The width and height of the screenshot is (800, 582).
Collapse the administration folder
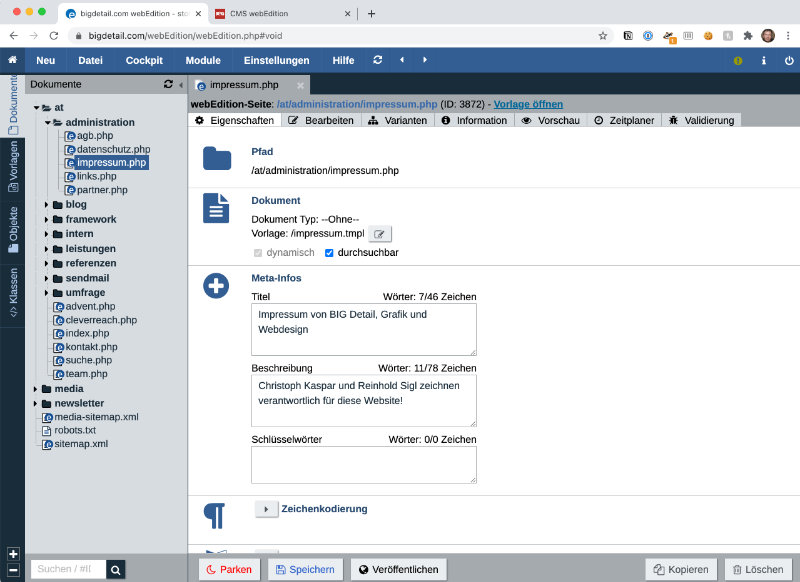[46, 122]
